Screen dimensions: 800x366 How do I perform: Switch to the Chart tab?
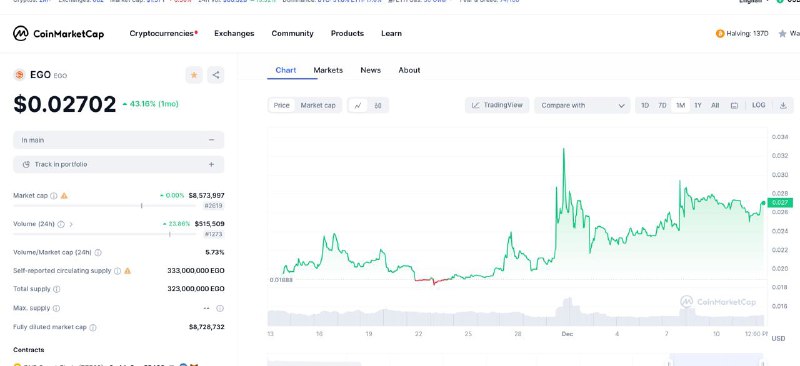pyautogui.click(x=286, y=70)
